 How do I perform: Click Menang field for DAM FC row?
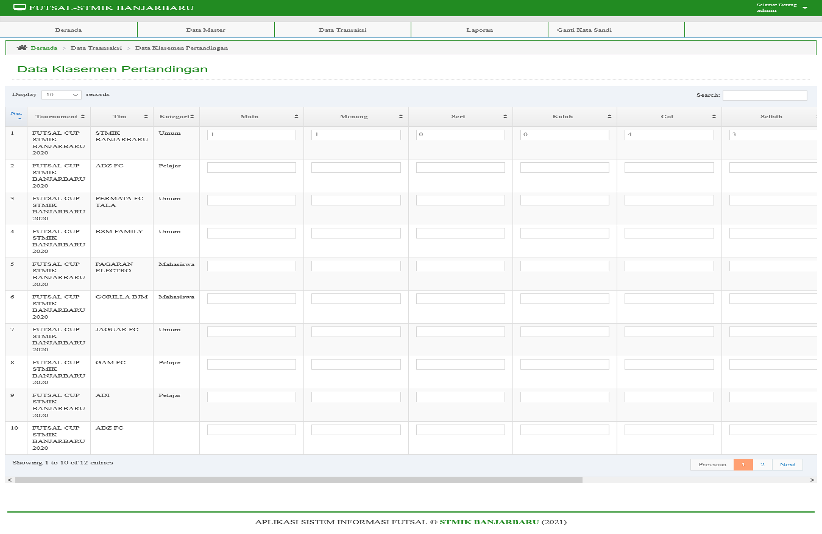coord(355,364)
